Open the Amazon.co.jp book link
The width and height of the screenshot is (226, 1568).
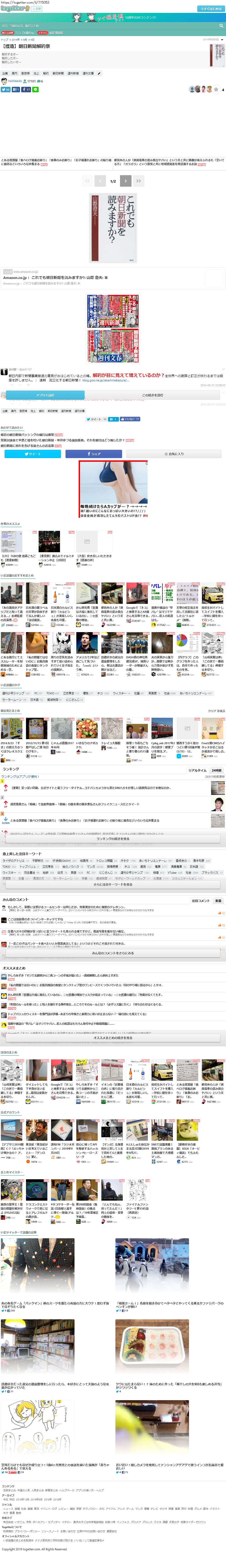55,278
